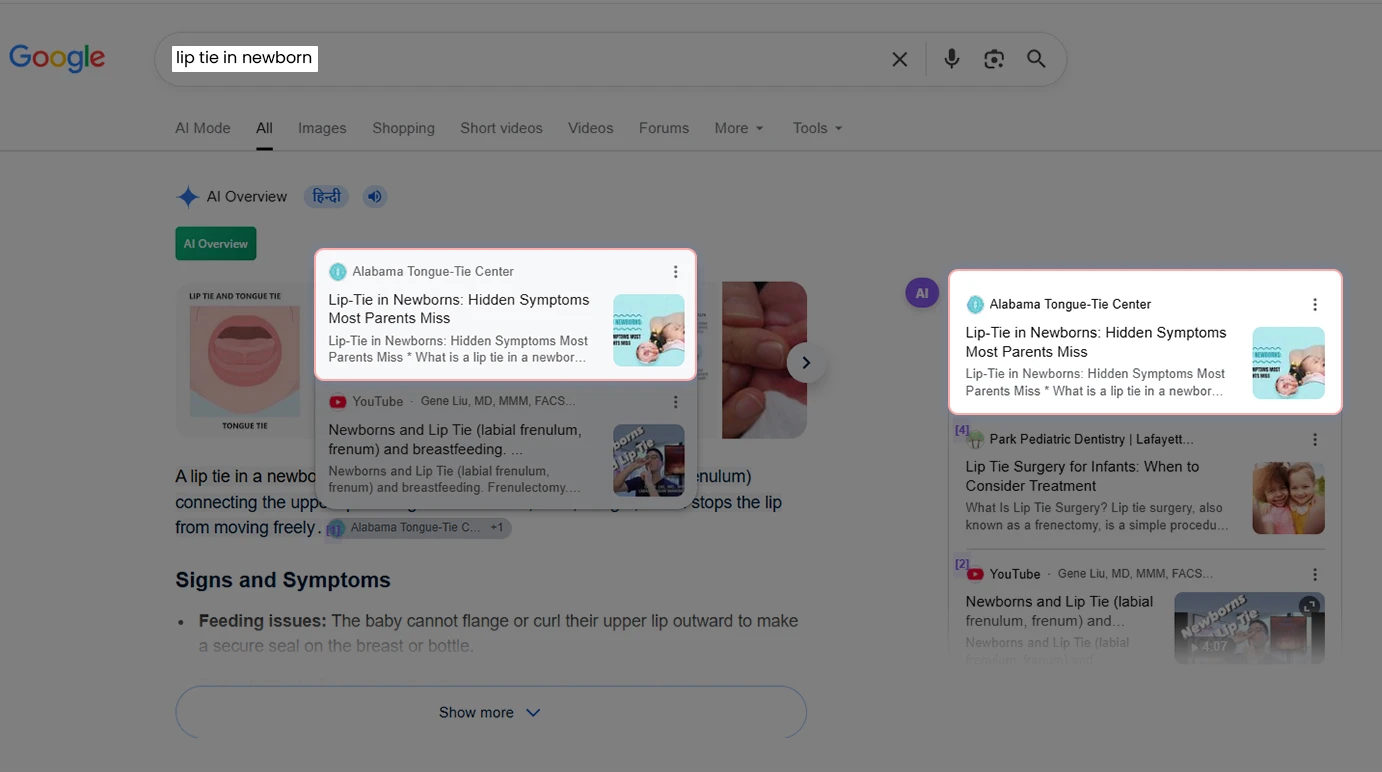Click the Alabama Tongue-Tie favicon in the sidebar card
The height and width of the screenshot is (772, 1382).
975,305
